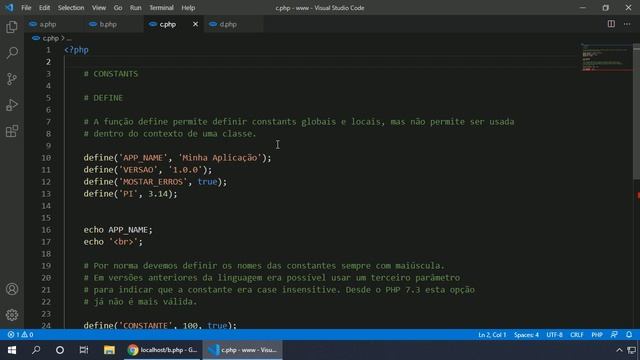Open the File menu
The height and width of the screenshot is (360, 640).
(26, 8)
